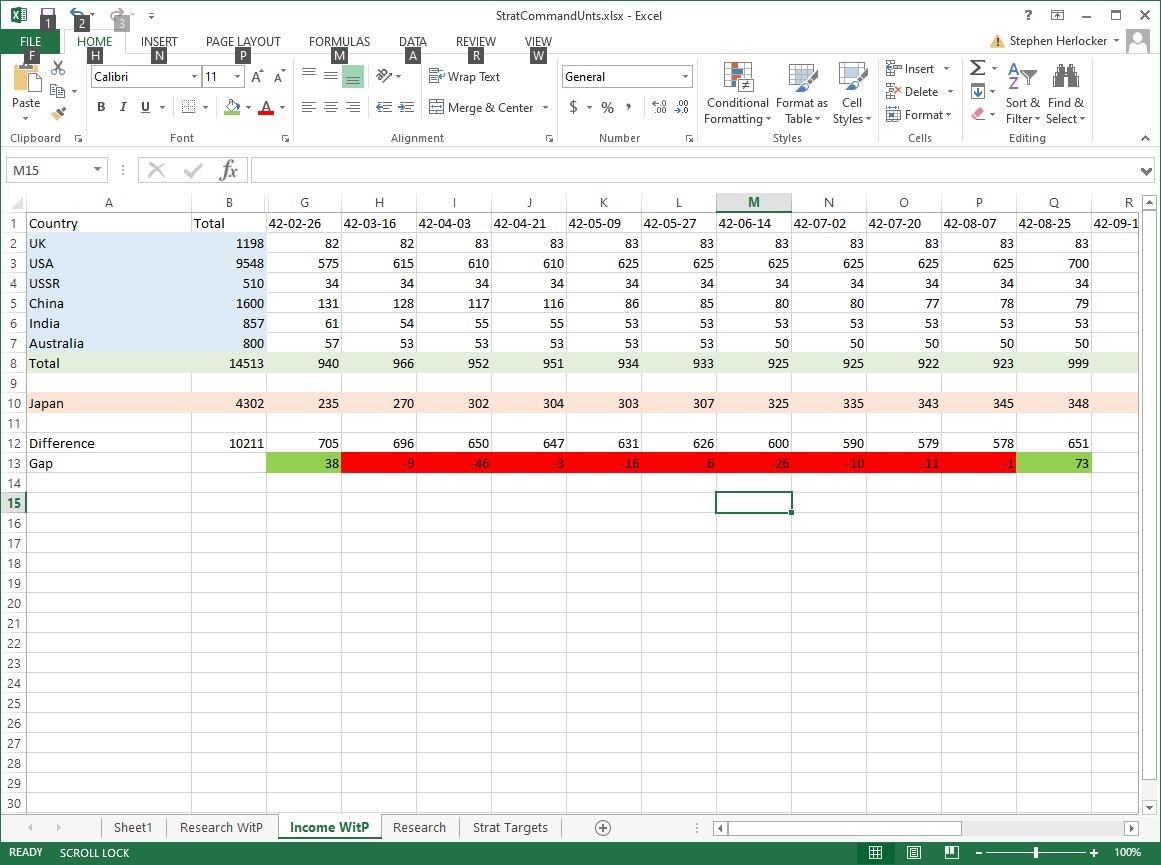Click the horizontal scrollbar right arrow

1131,828
